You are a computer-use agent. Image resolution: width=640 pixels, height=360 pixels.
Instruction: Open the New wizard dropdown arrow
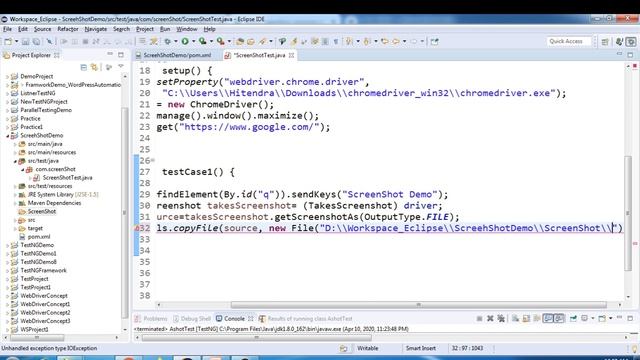pyautogui.click(x=16, y=42)
